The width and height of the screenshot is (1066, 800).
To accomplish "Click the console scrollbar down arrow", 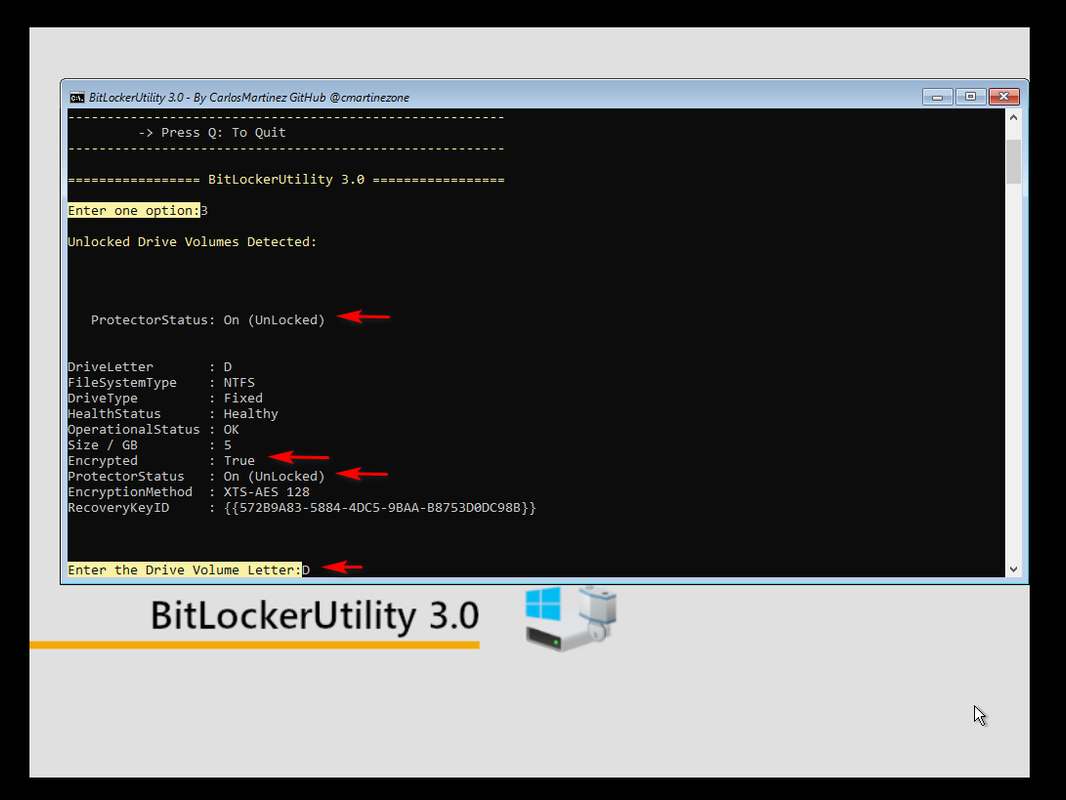I will click(1013, 569).
